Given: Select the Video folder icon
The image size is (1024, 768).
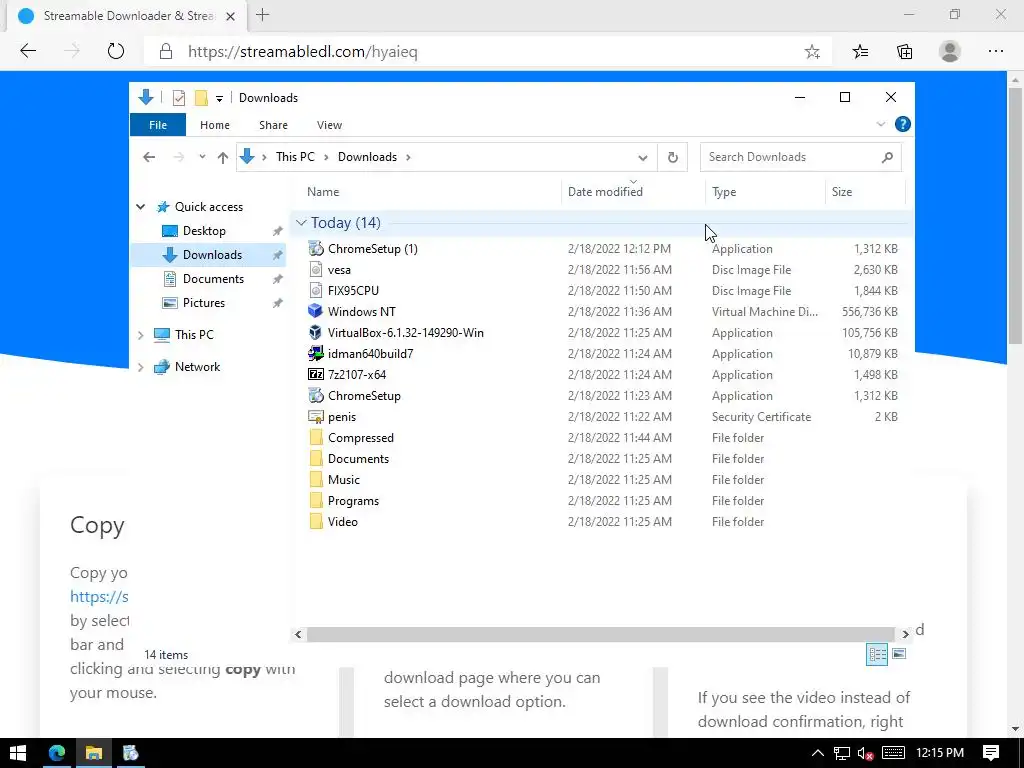Looking at the screenshot, I should [x=316, y=521].
